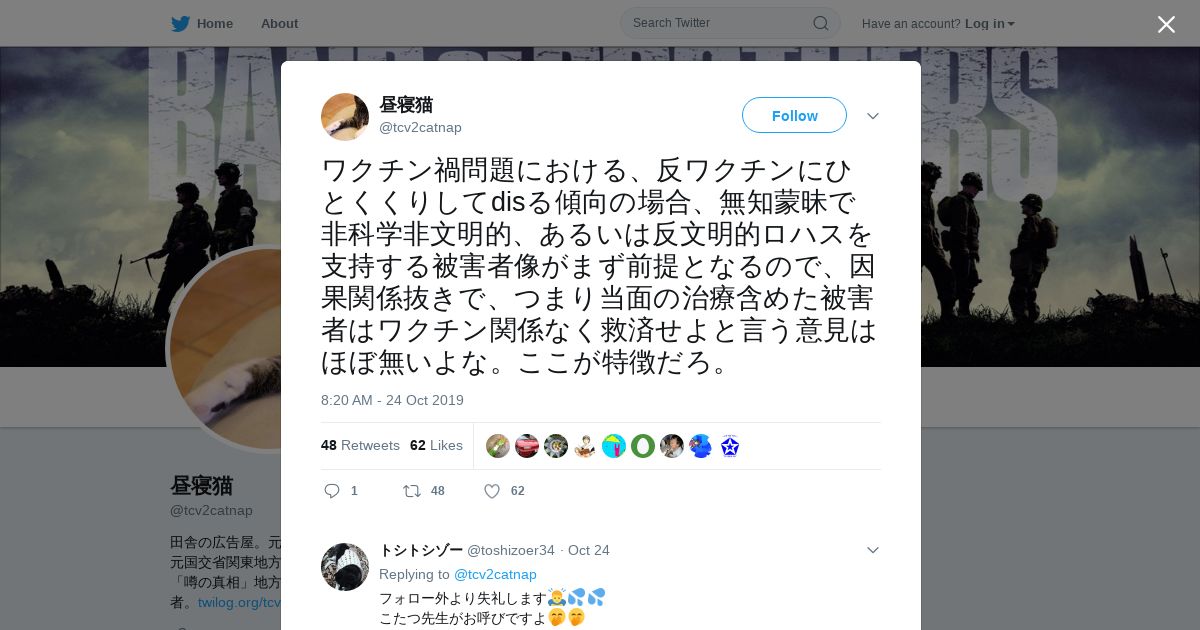Close the tweet overlay with X
The image size is (1200, 630).
pos(1166,24)
